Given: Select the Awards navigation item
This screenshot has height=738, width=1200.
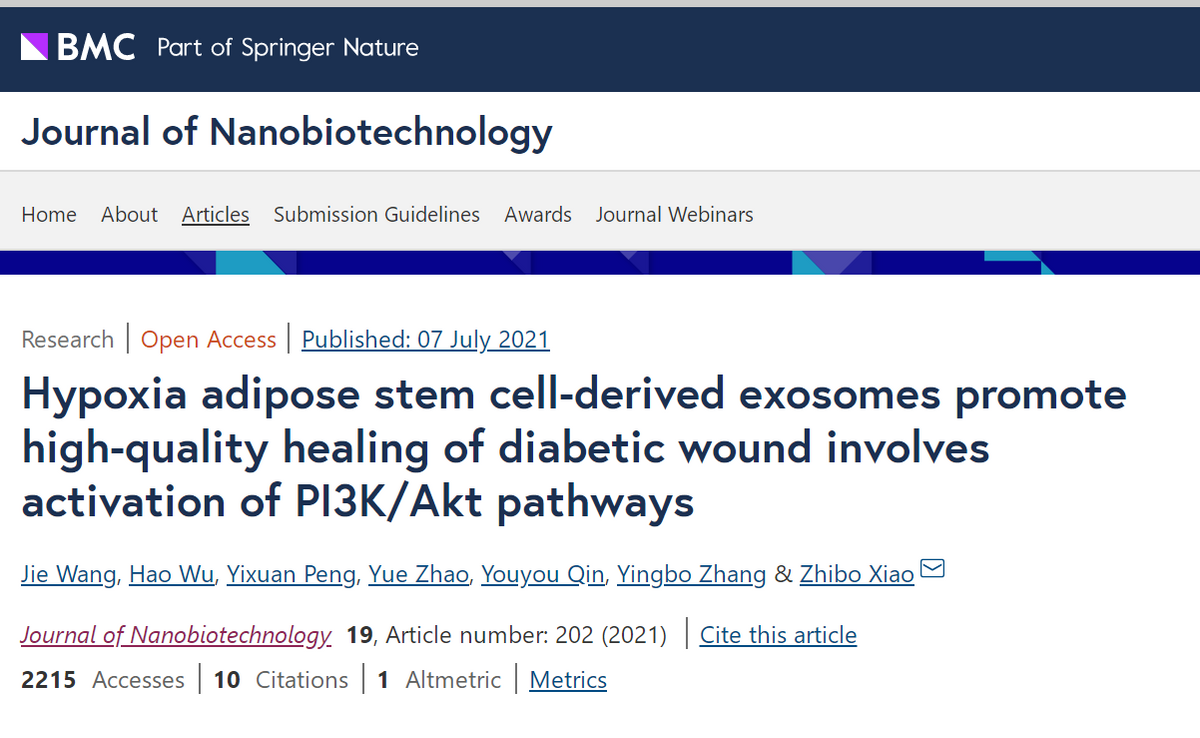Looking at the screenshot, I should 538,215.
